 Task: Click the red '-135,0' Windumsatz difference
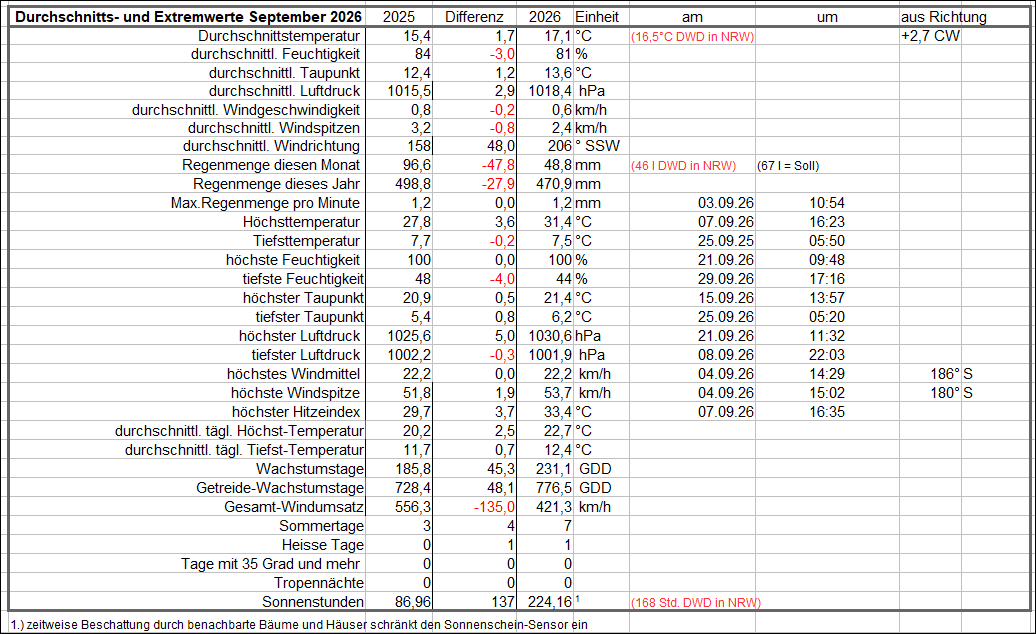(x=494, y=507)
